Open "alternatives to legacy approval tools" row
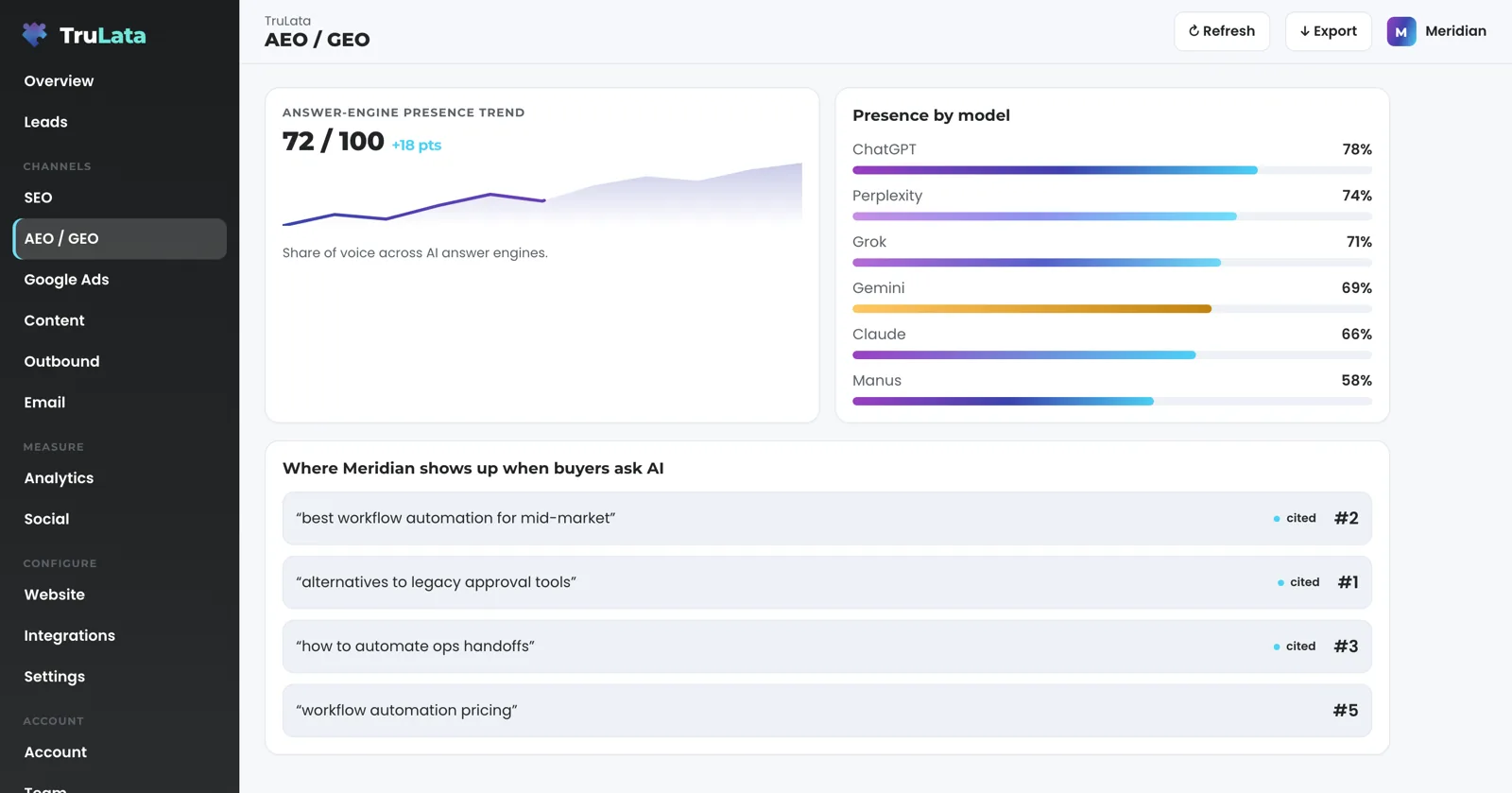Screen dimensions: 1512x793 pos(827,582)
